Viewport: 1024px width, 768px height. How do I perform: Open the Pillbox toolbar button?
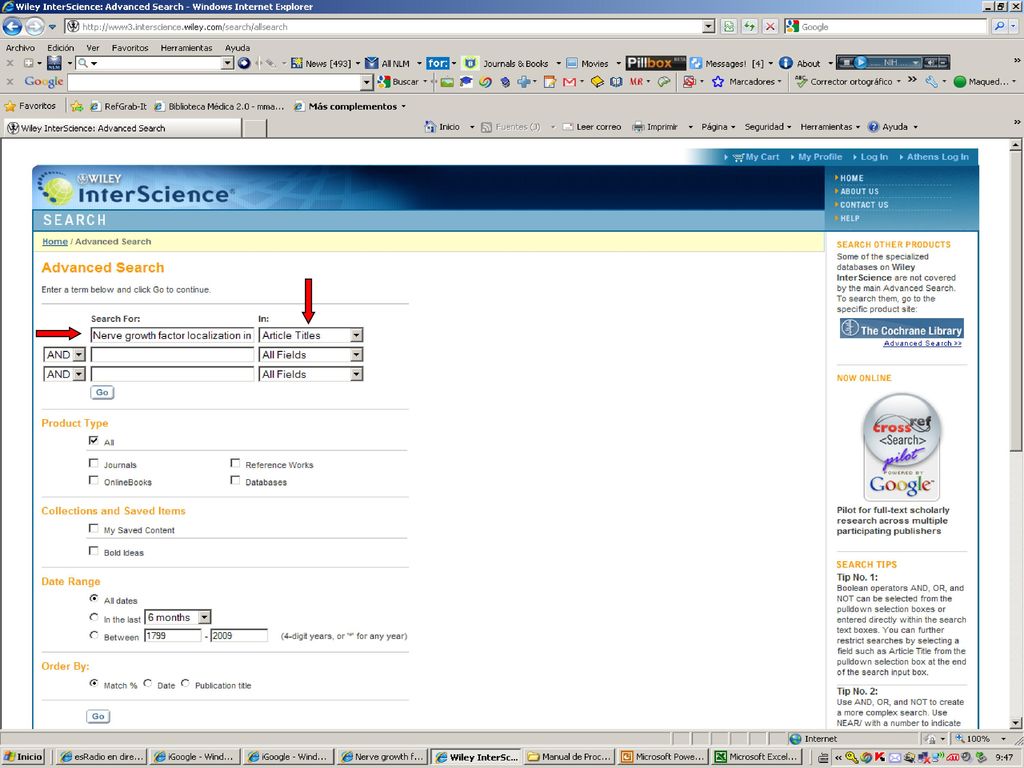pos(656,63)
